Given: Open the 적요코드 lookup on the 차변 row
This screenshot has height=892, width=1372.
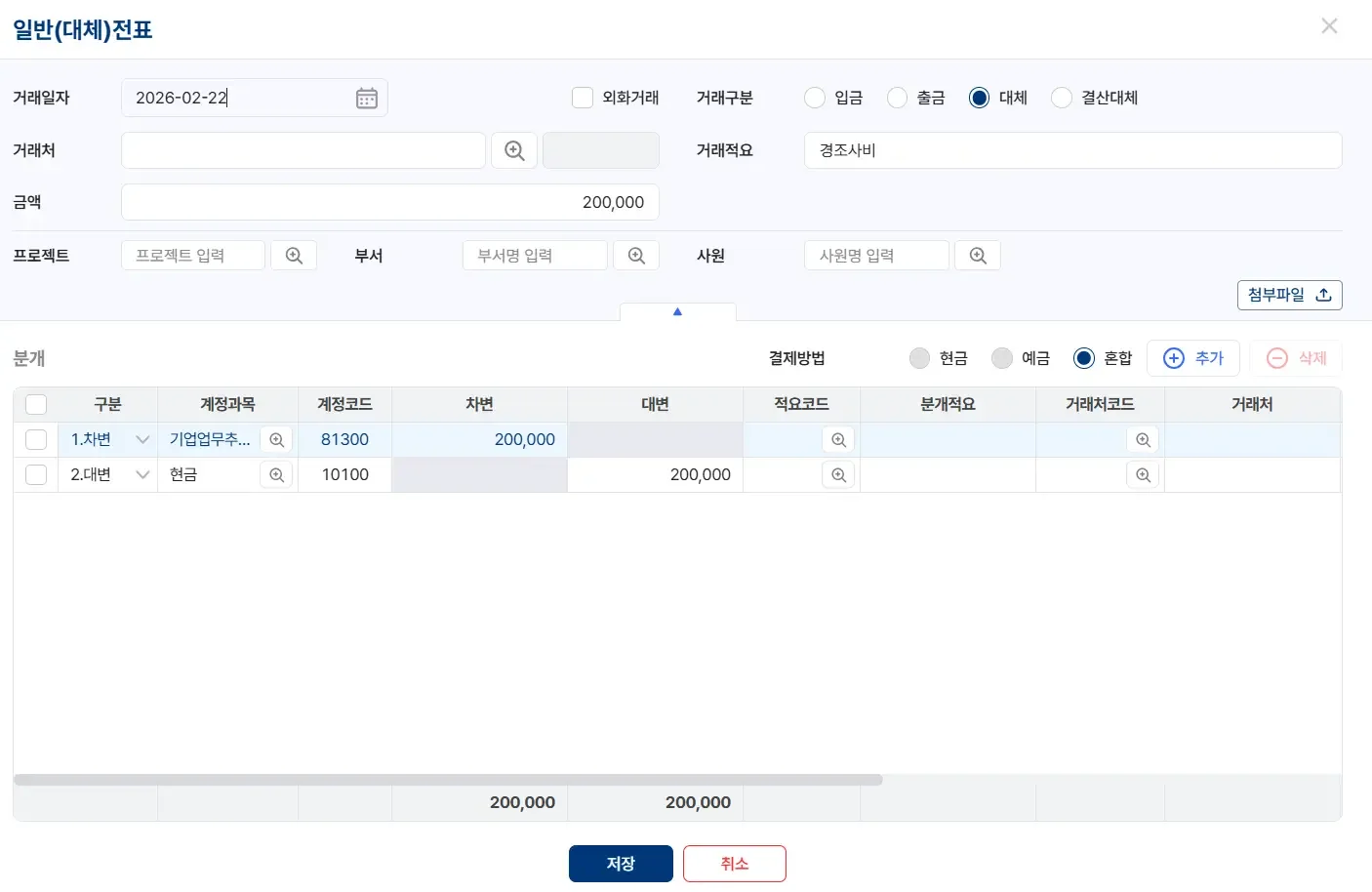Looking at the screenshot, I should pos(838,439).
